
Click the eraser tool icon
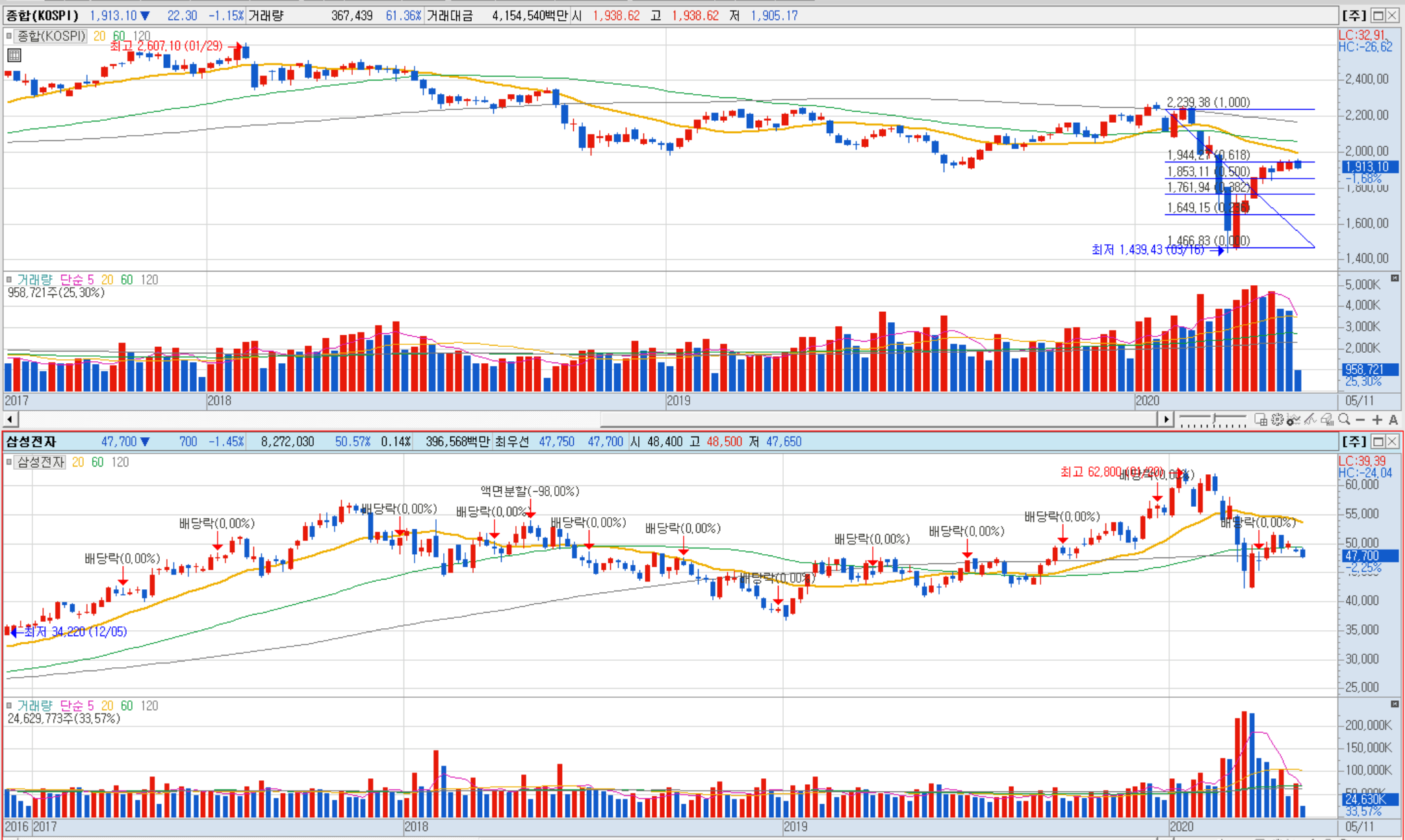[x=1326, y=420]
